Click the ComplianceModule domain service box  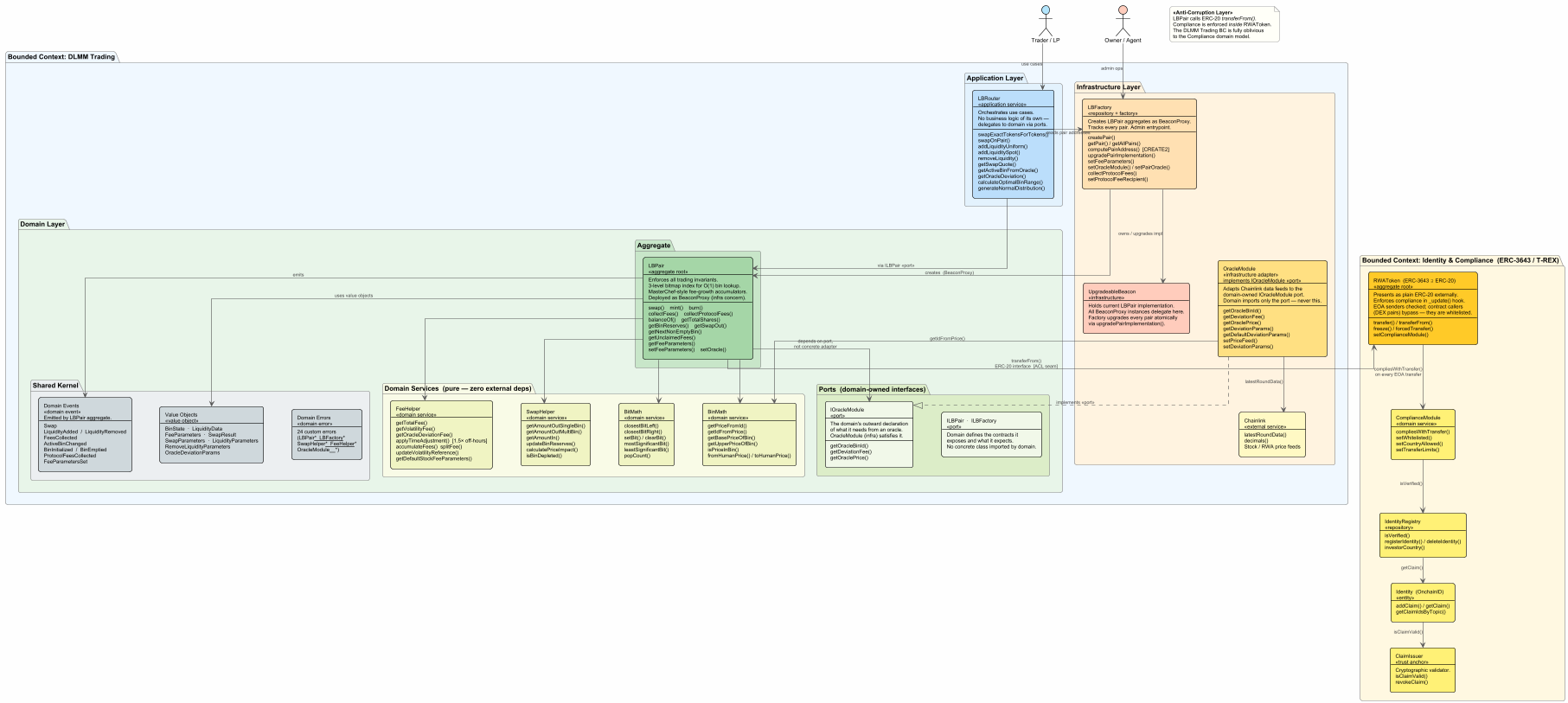point(1423,434)
